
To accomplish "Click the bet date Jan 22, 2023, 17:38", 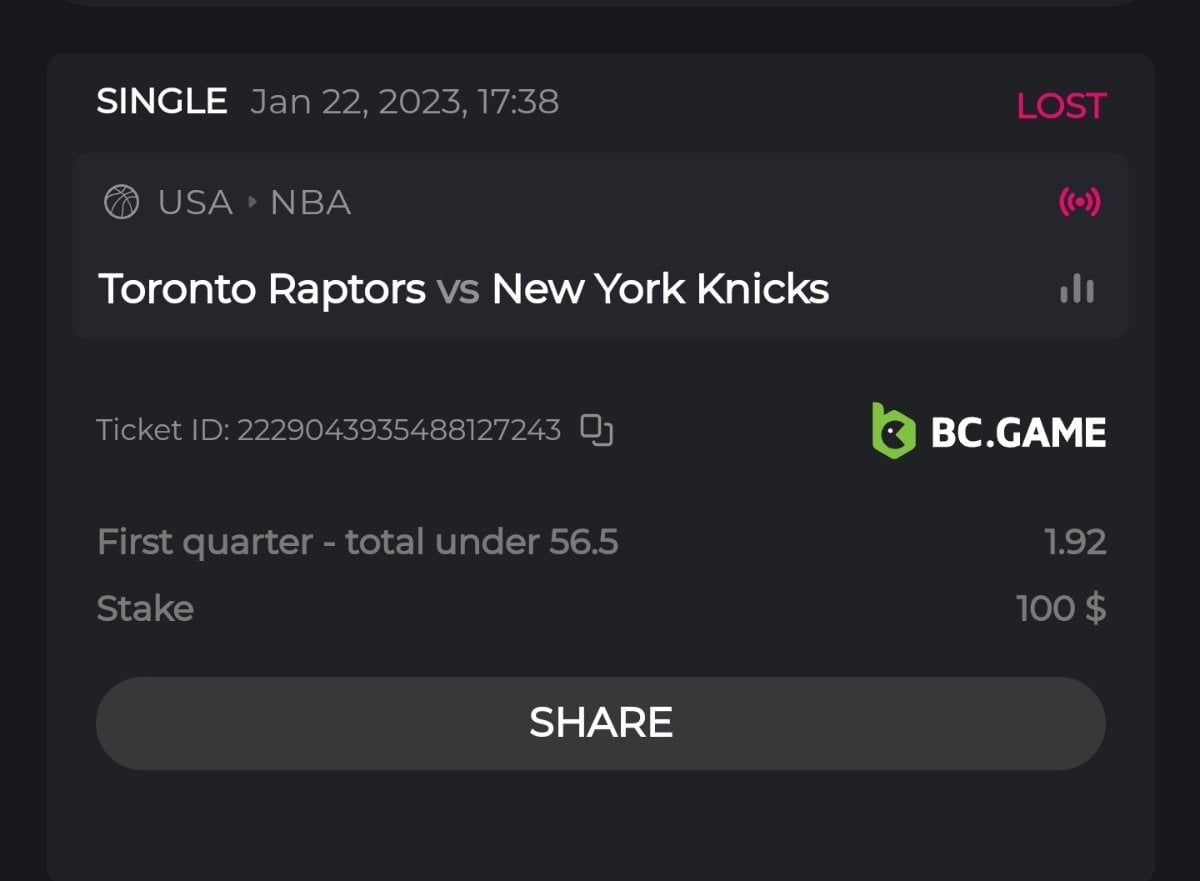I will (x=404, y=102).
